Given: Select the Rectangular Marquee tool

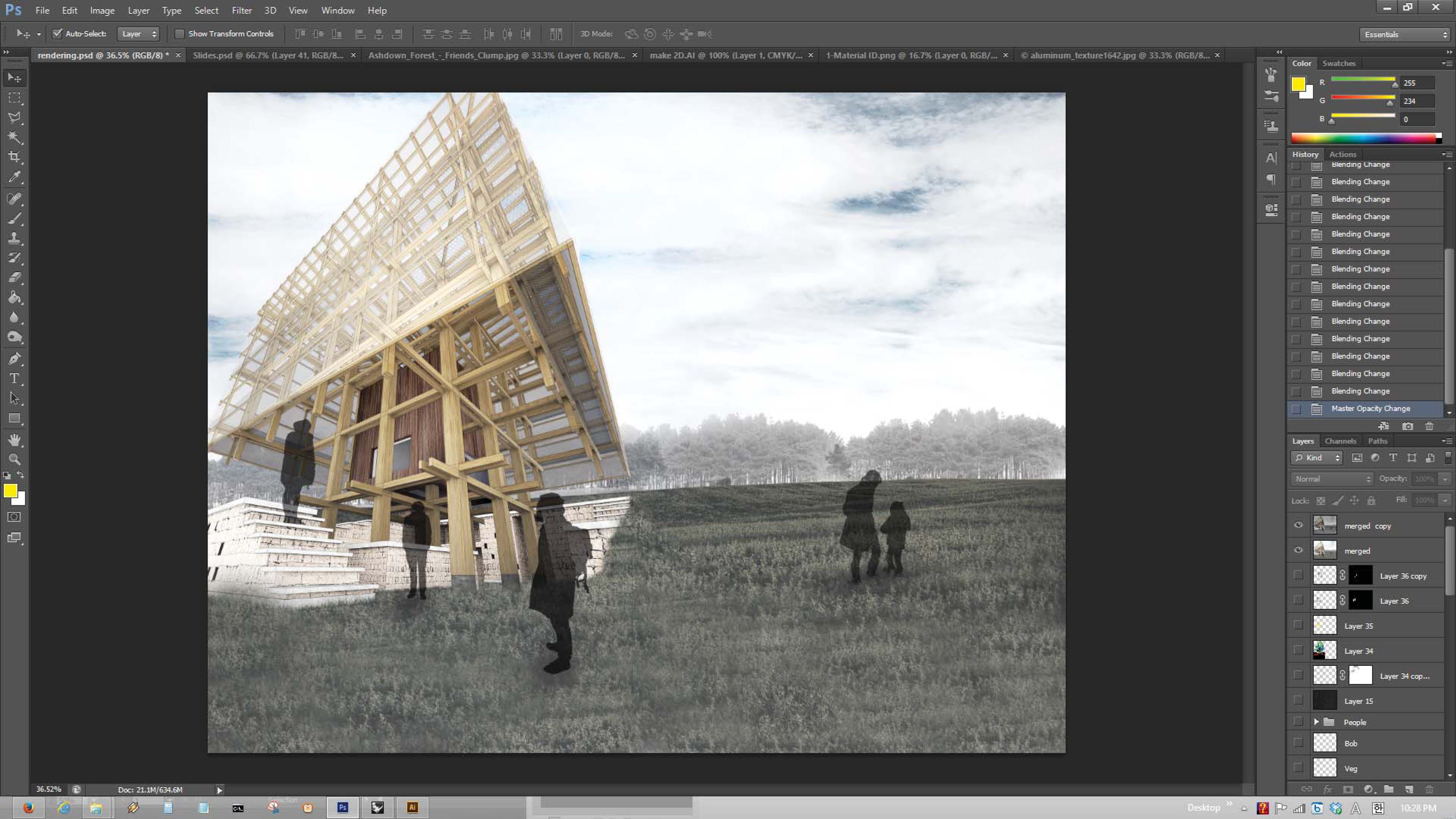Looking at the screenshot, I should coord(15,98).
